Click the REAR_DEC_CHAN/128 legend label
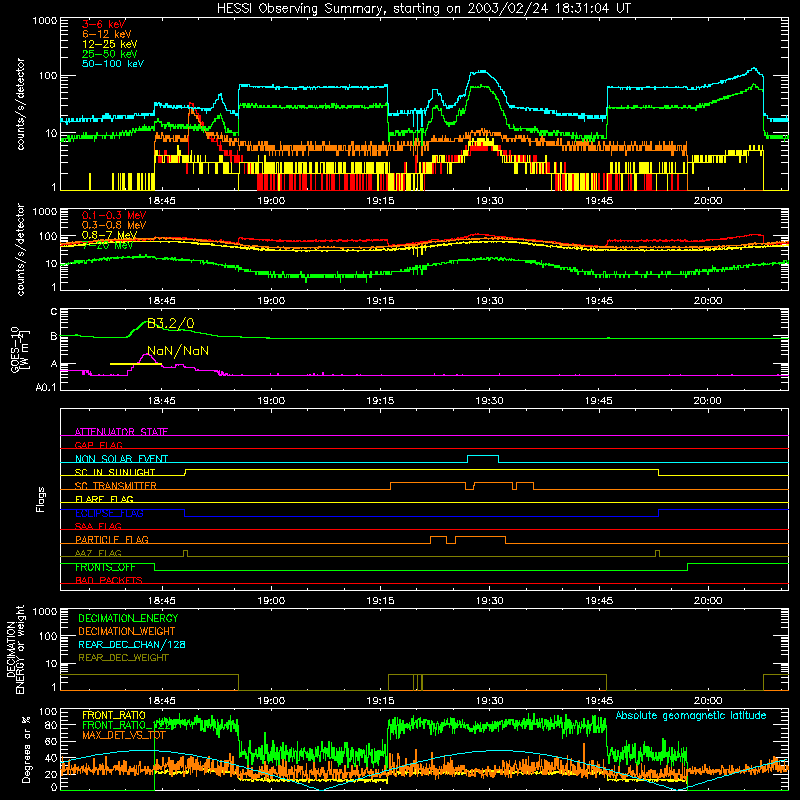 pyautogui.click(x=132, y=645)
